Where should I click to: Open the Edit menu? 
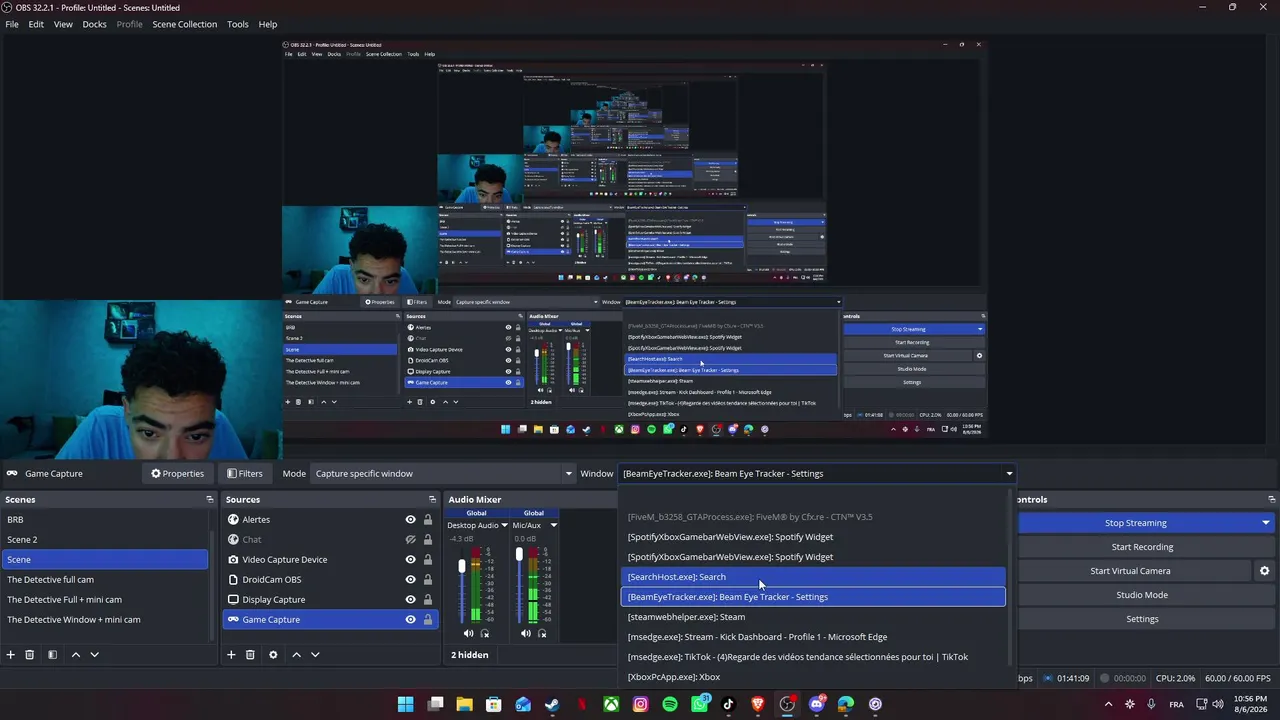[36, 24]
